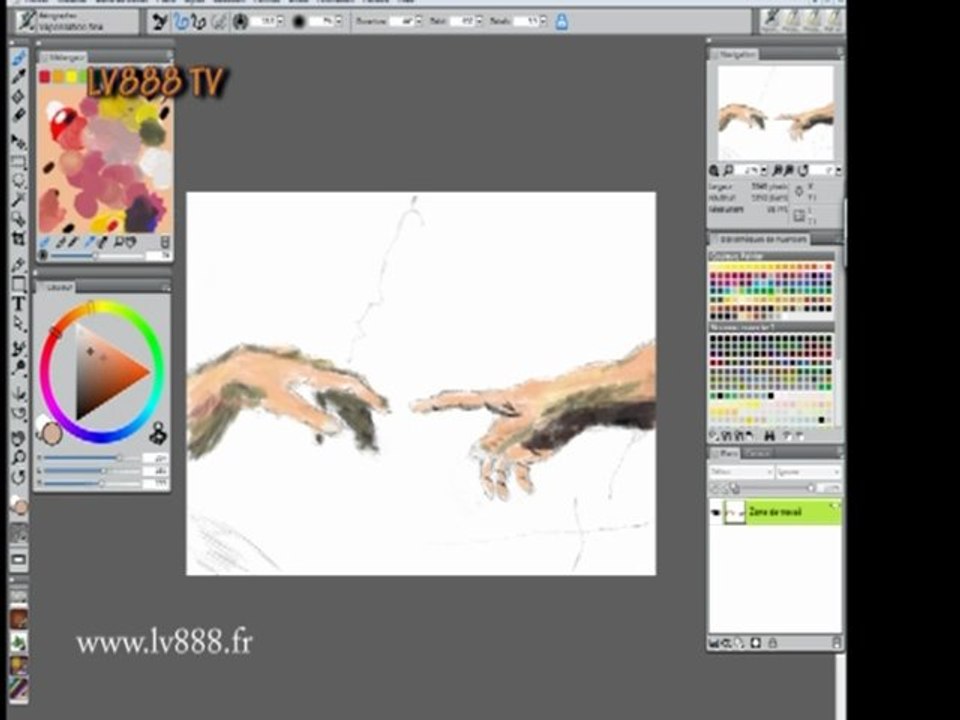The width and height of the screenshot is (960, 720).
Task: Toggle the preserve transparency icon above the layer list
Action: coord(716,489)
